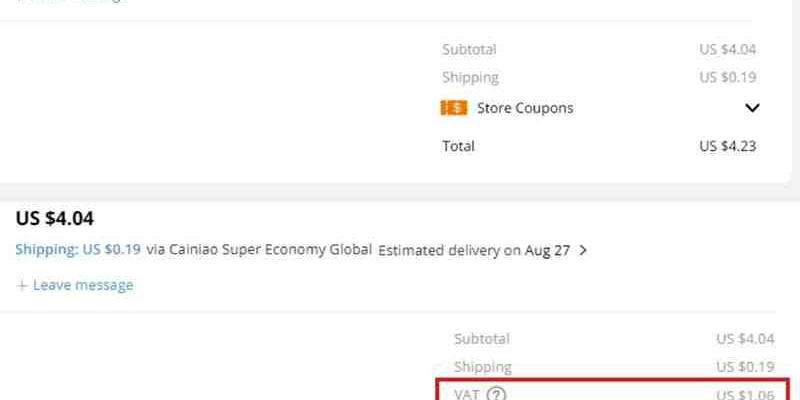Click the upper Subtotal amount US $4.04
The width and height of the screenshot is (800, 400).
[728, 49]
